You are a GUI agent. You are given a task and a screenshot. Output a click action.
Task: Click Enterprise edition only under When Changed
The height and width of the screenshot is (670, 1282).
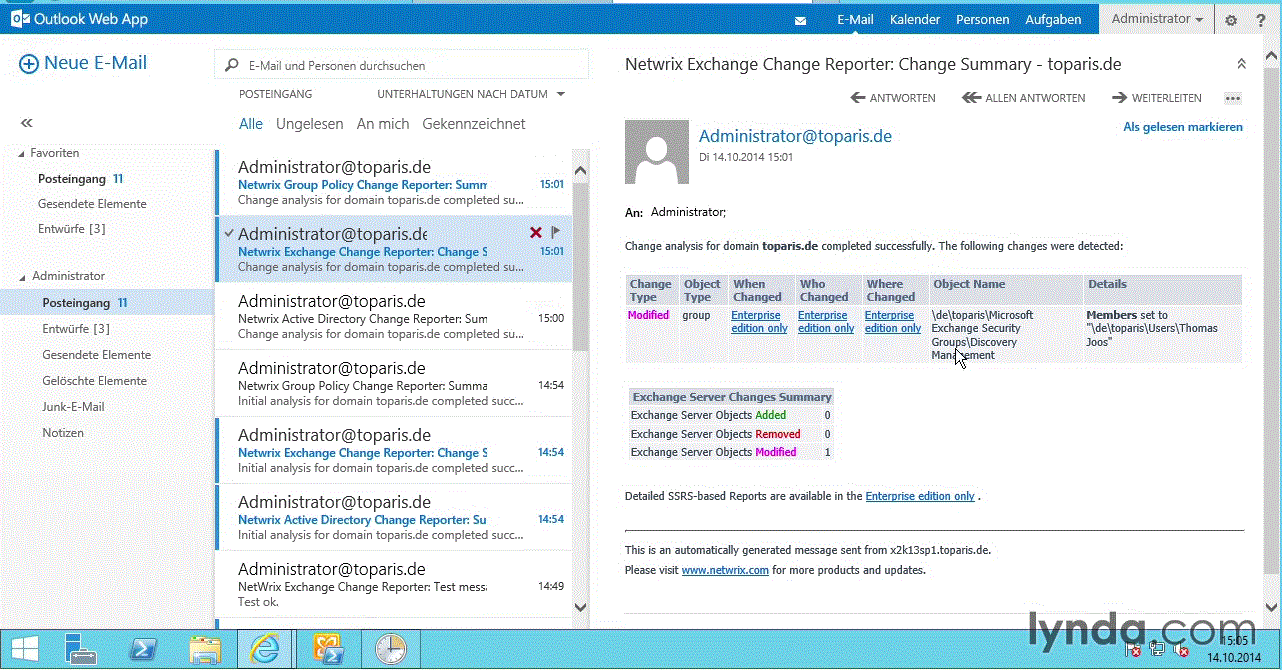coord(759,322)
